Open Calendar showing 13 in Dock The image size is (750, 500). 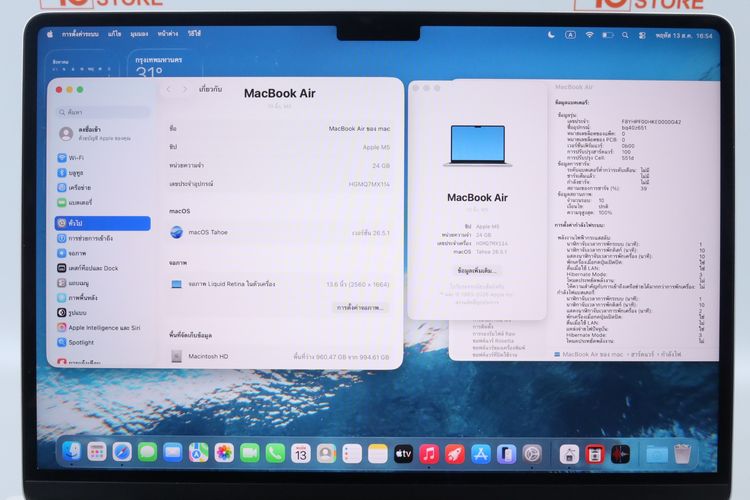tap(301, 453)
